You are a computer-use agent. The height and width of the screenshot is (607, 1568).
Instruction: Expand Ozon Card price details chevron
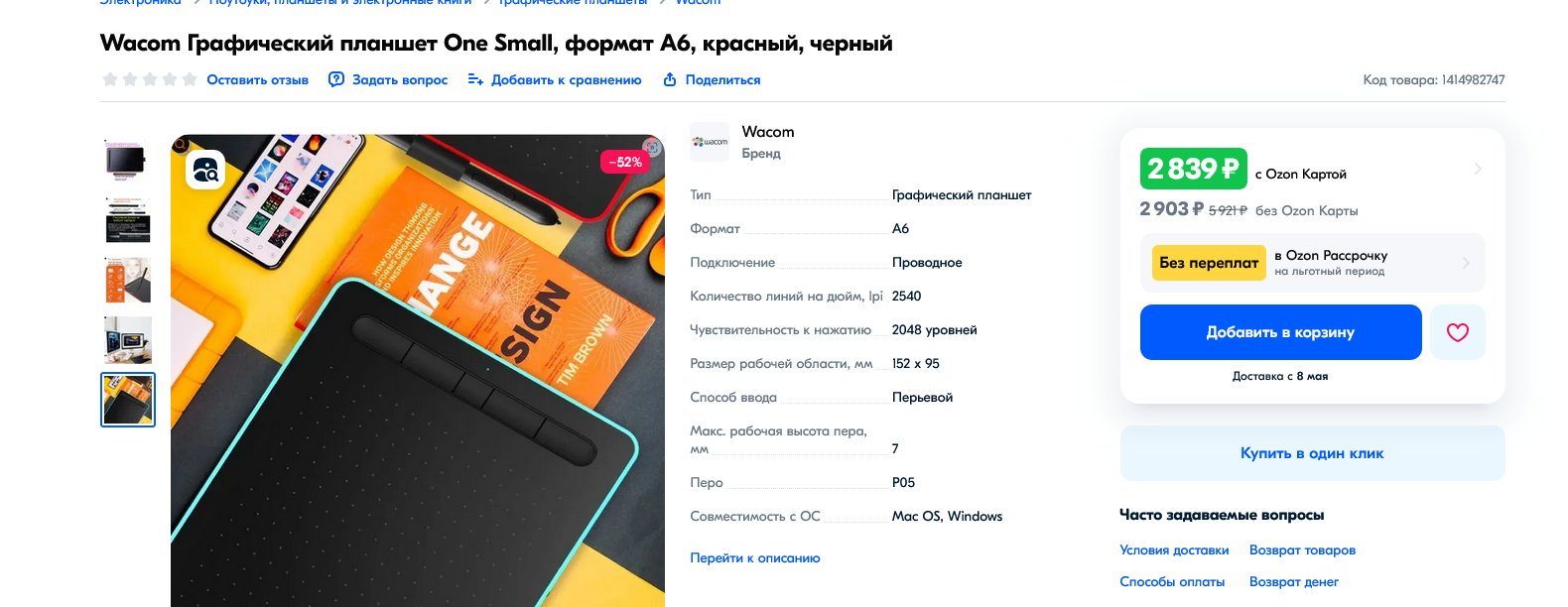click(x=1478, y=169)
